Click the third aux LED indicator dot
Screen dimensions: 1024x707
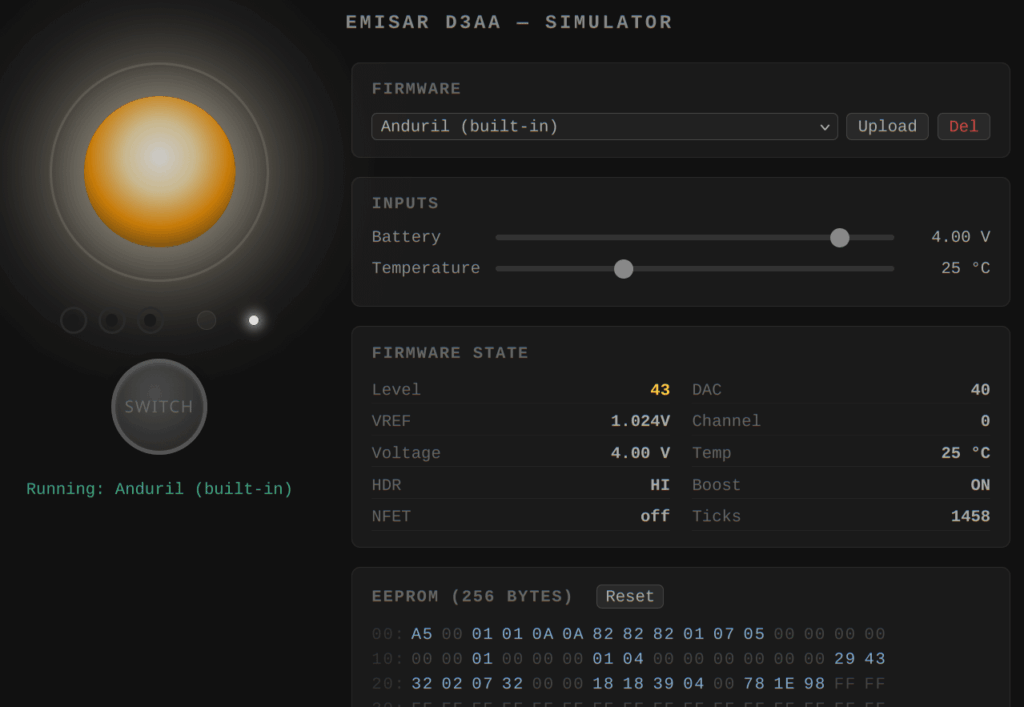pos(150,320)
